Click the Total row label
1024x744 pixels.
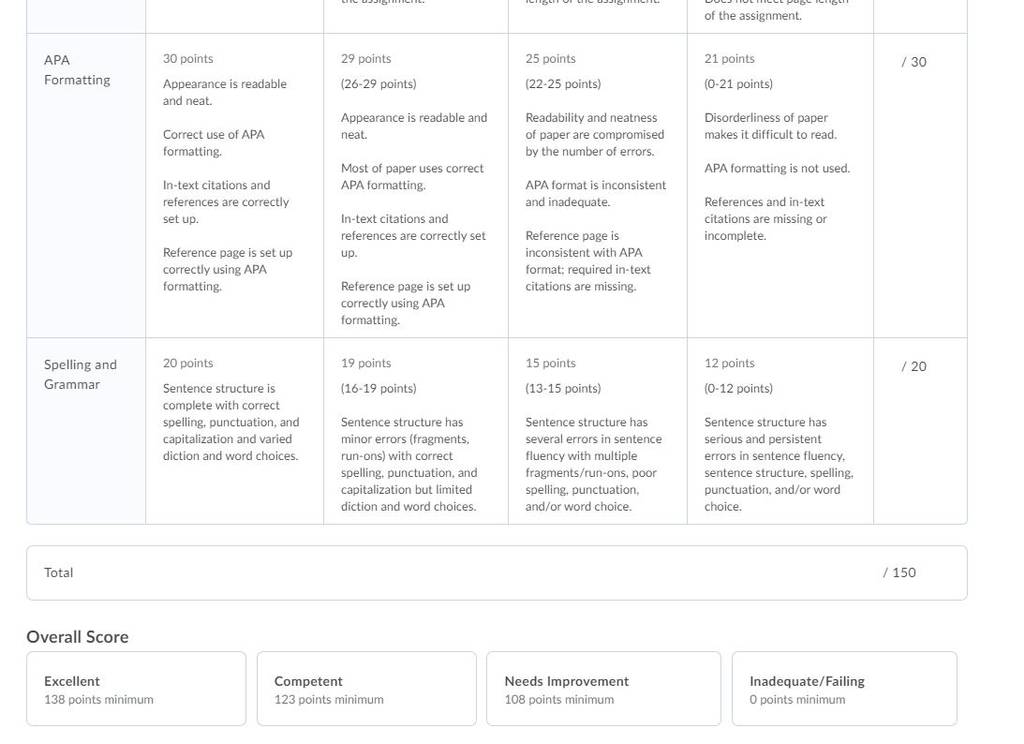[59, 573]
